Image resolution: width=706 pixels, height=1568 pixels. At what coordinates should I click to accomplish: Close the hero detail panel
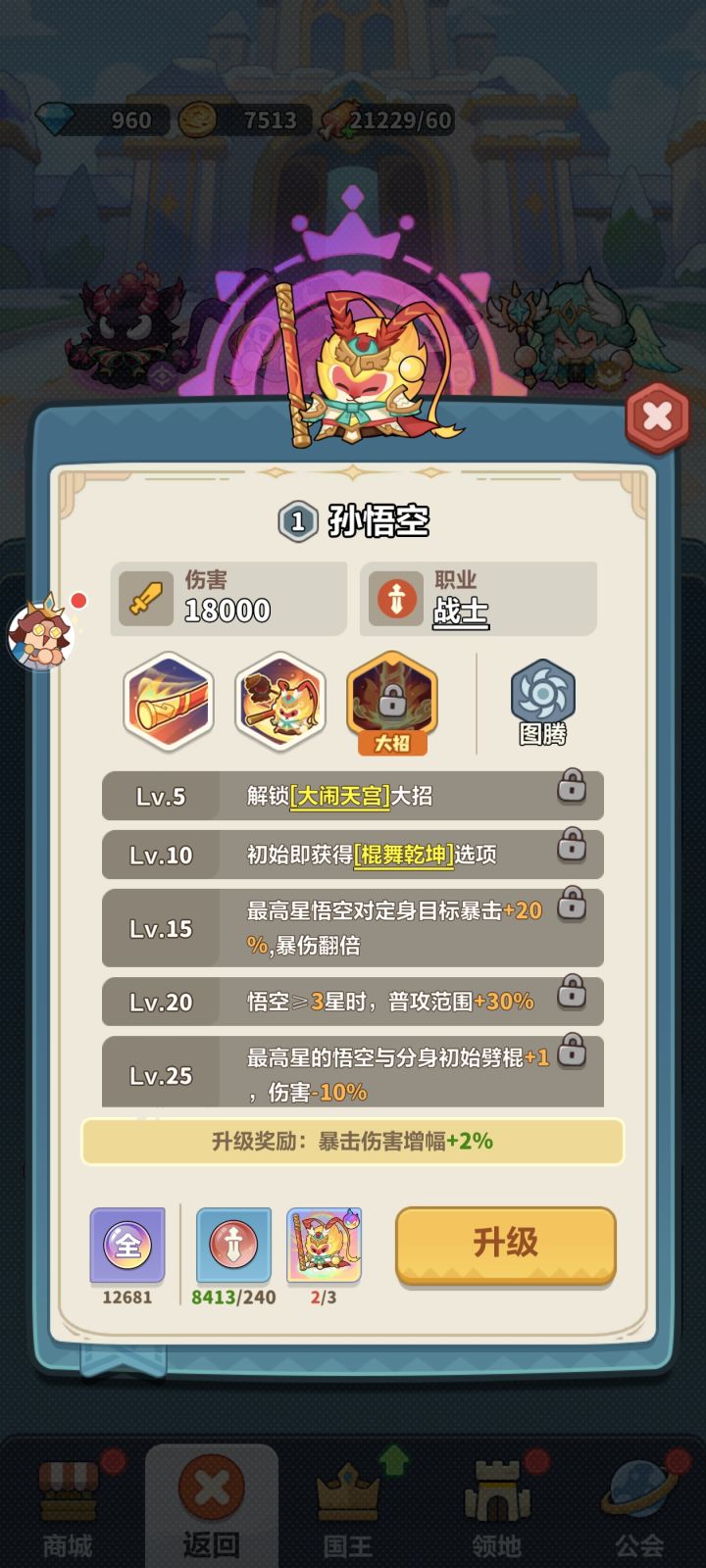pos(657,418)
